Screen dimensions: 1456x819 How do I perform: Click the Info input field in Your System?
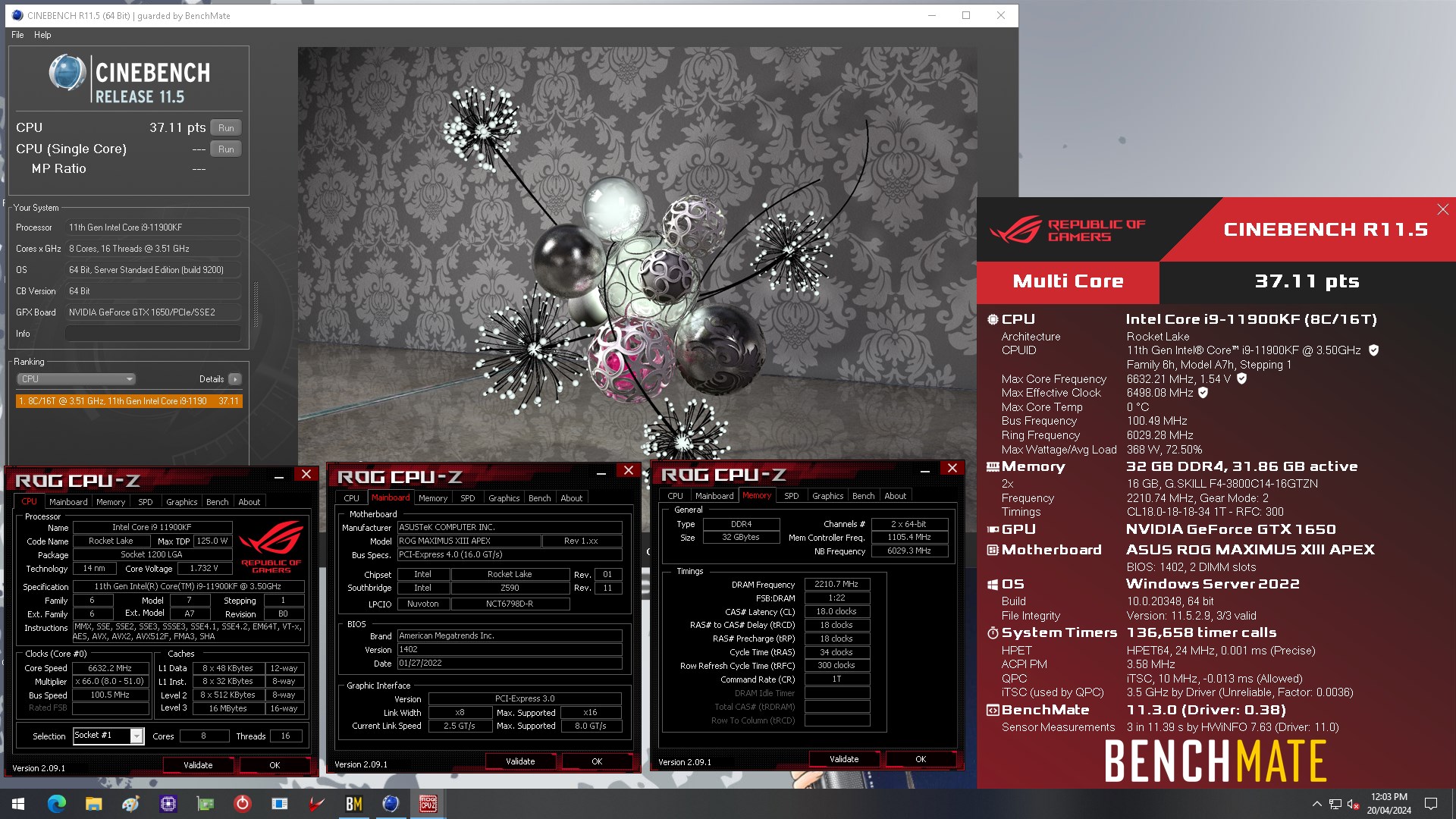[x=152, y=334]
